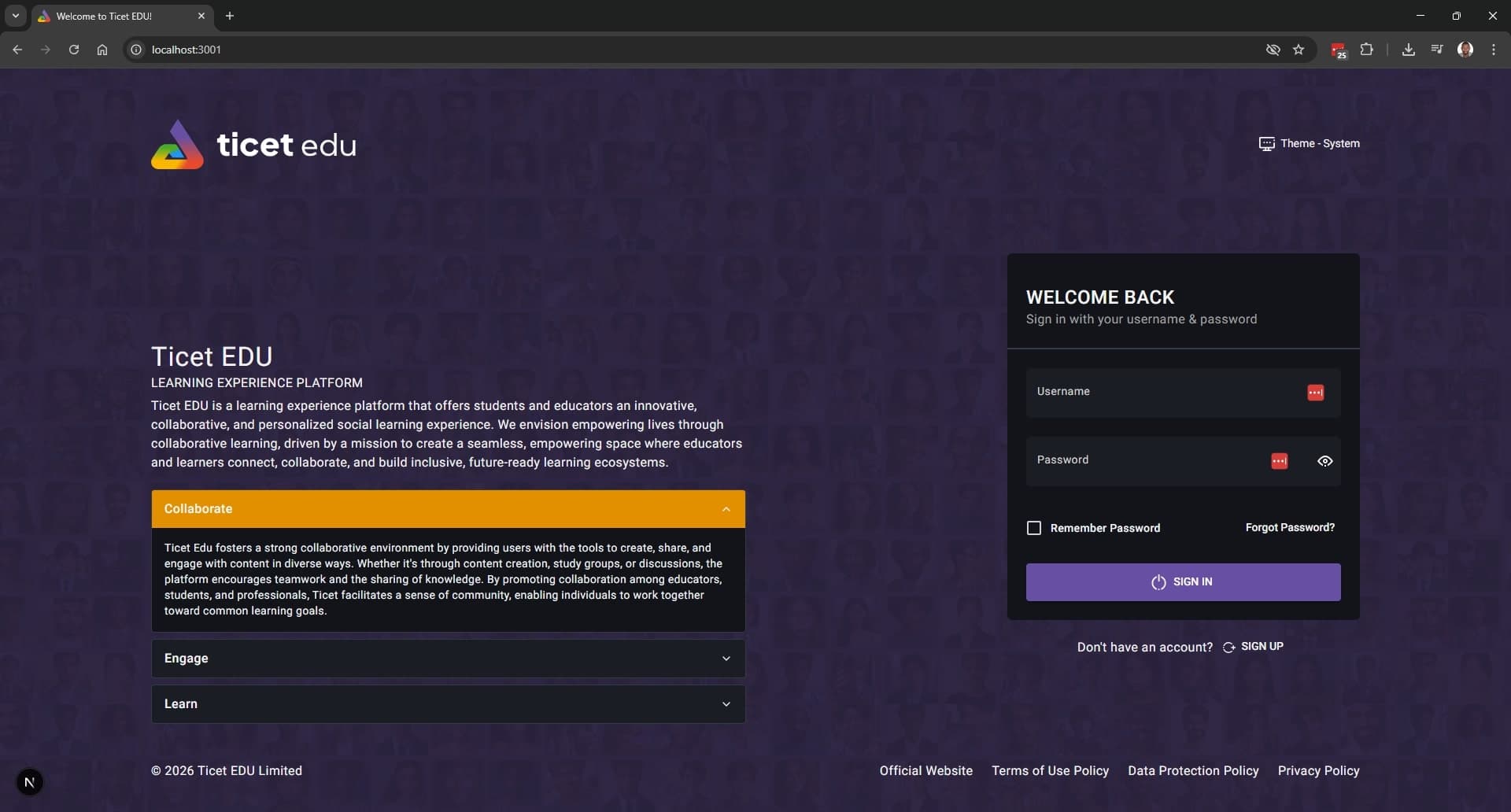Collapse the Collaborate accordion section

(448, 509)
